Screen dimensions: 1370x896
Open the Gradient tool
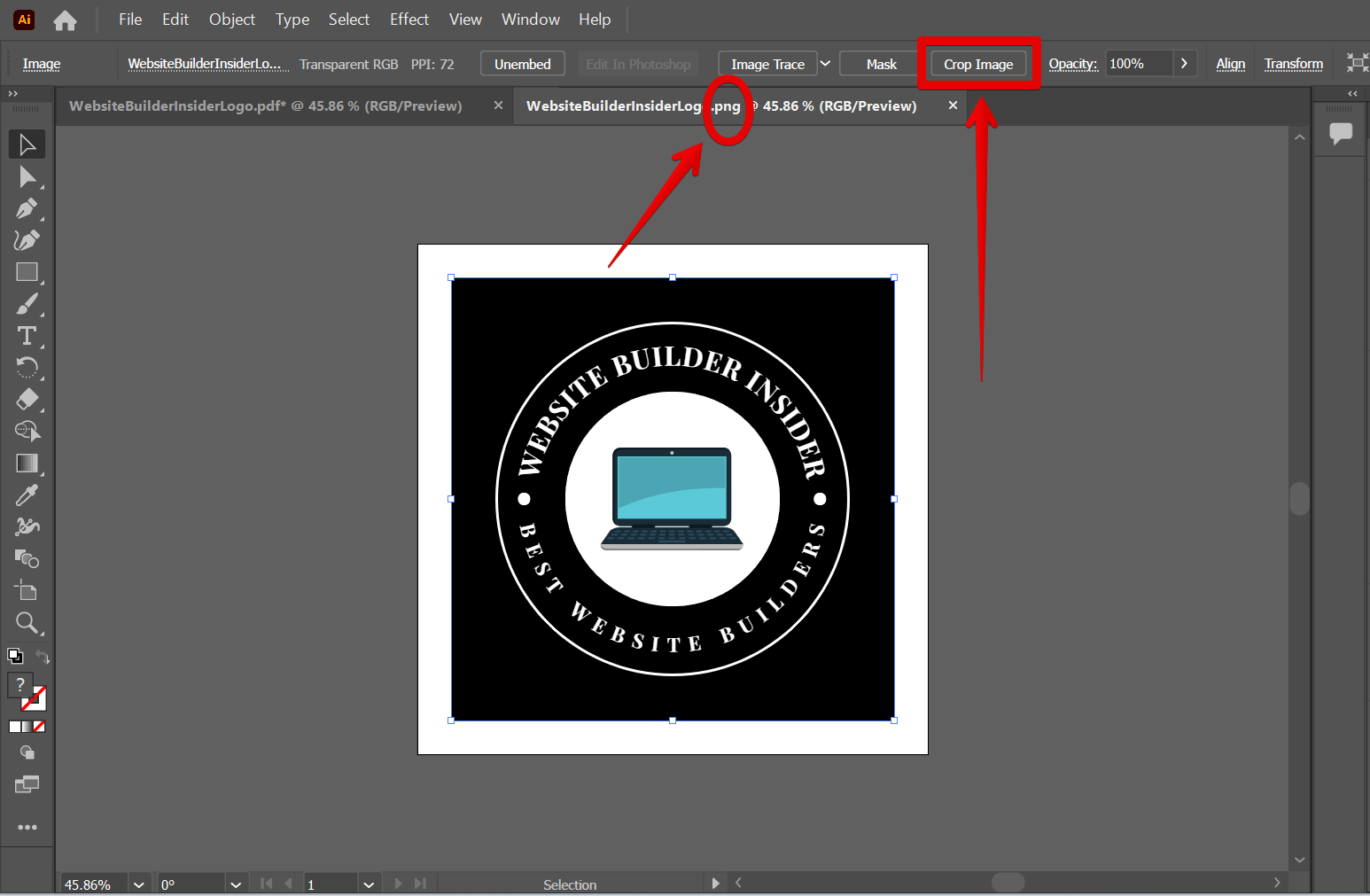click(27, 463)
